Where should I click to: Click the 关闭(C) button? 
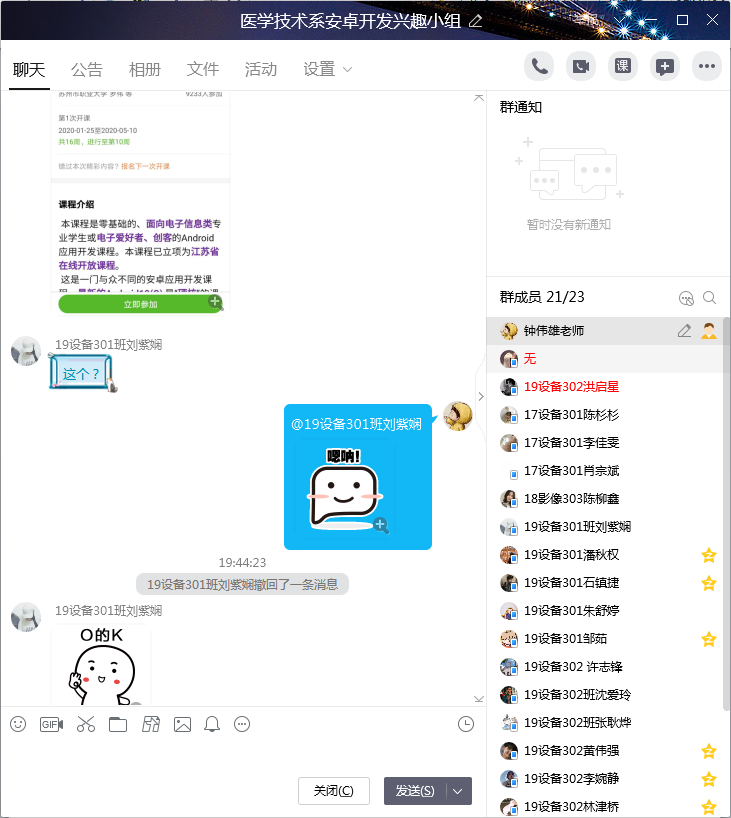pos(334,791)
